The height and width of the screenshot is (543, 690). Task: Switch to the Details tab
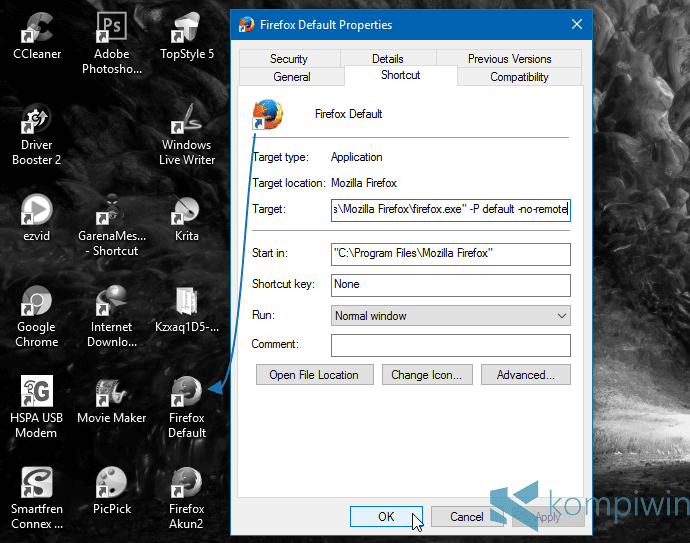(388, 59)
